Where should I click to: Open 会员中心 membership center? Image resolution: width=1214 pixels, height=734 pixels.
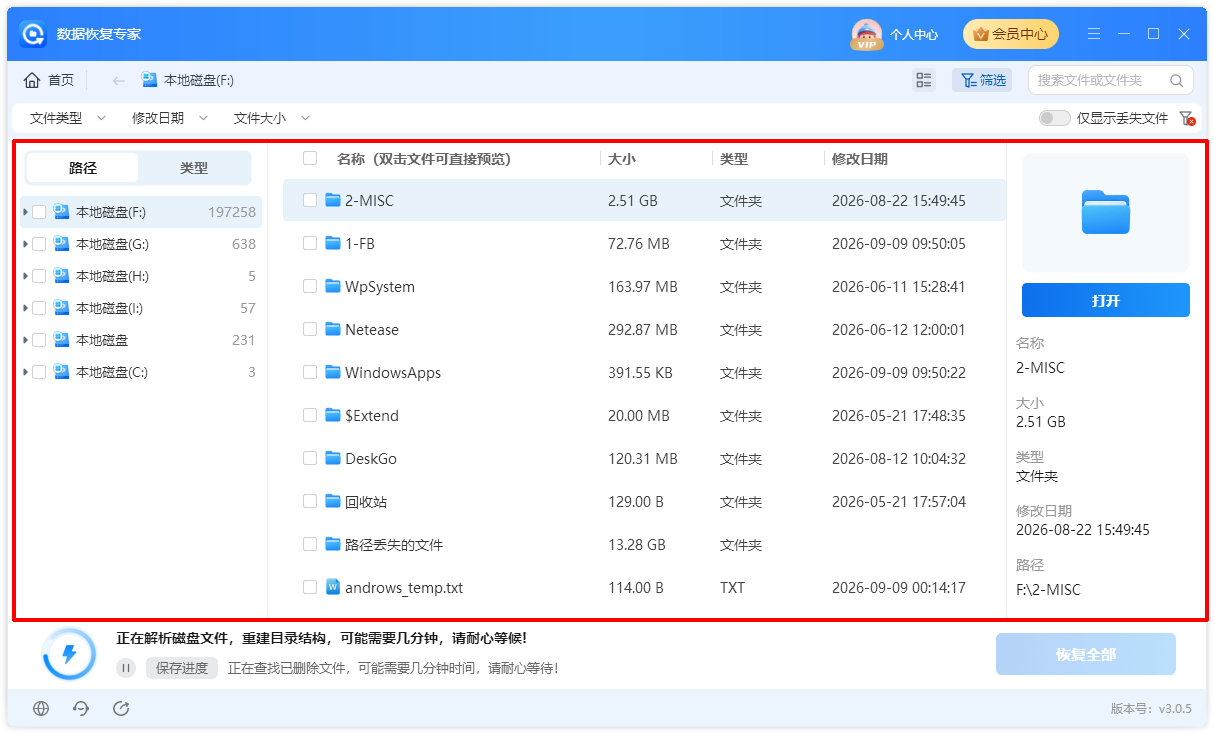pyautogui.click(x=1011, y=34)
